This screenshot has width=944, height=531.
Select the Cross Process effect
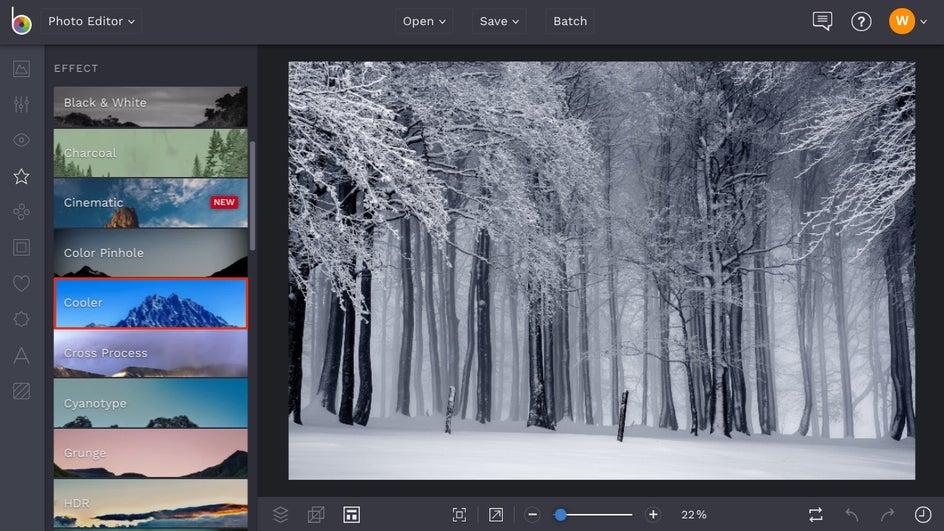(x=151, y=353)
